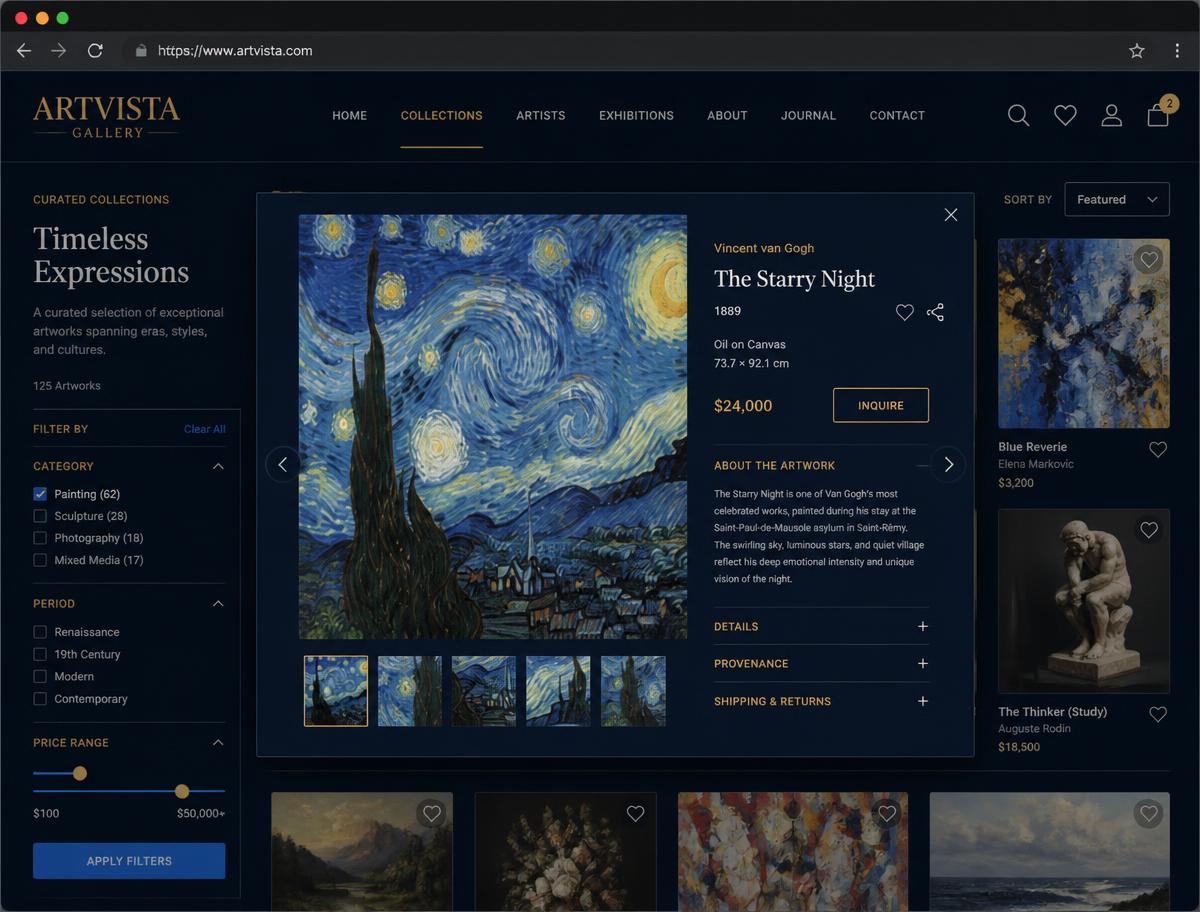1200x912 pixels.
Task: Share The Starry Night artwork
Action: 935,313
